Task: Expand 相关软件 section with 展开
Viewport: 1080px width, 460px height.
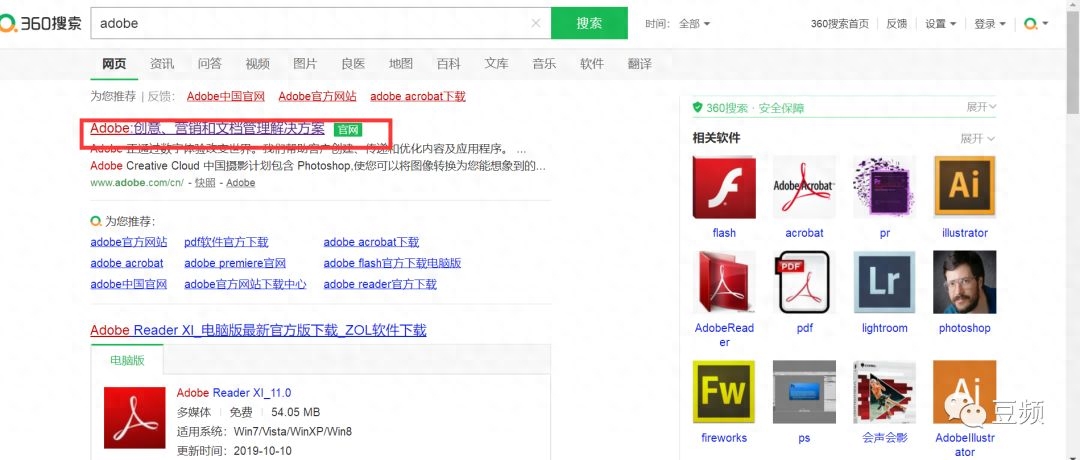Action: (977, 138)
